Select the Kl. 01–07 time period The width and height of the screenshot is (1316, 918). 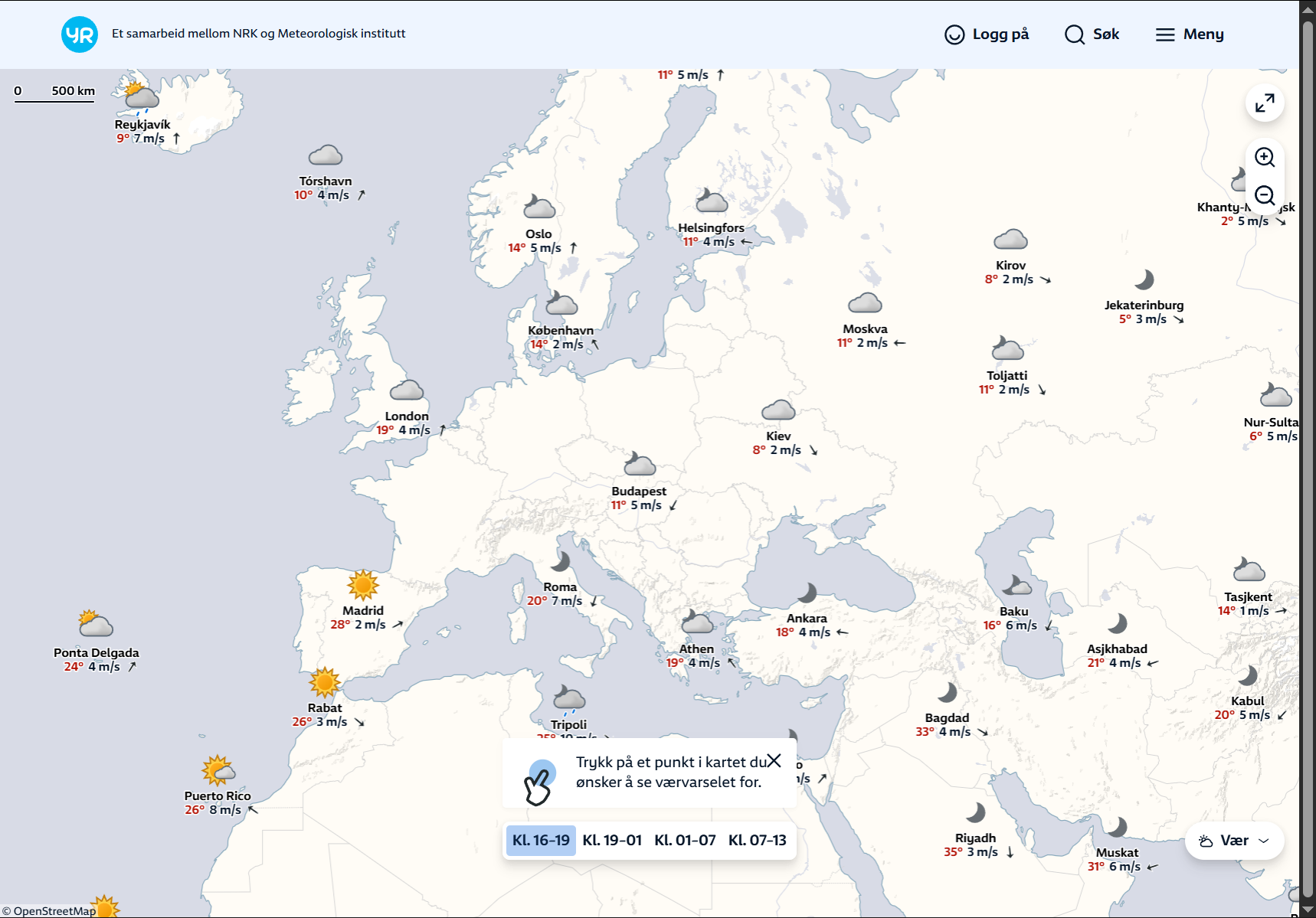pos(685,841)
